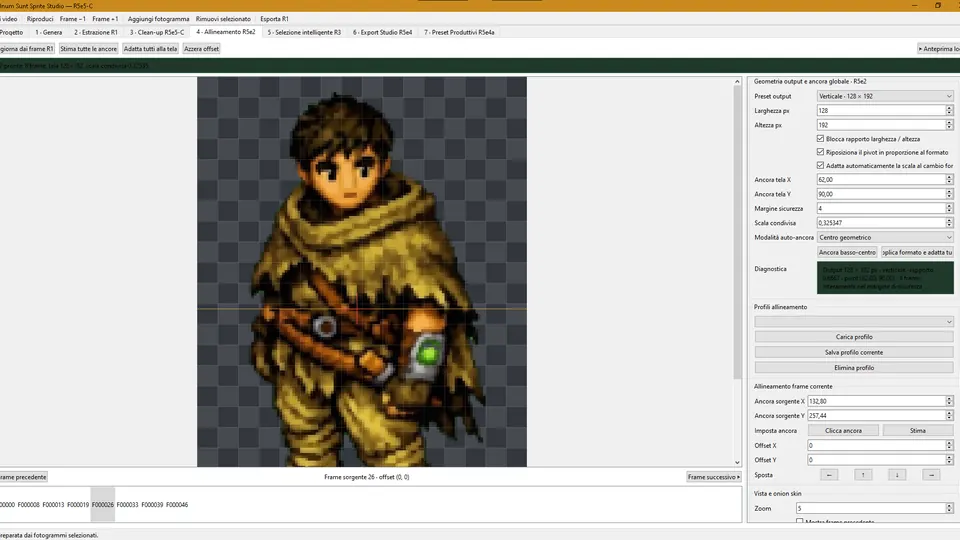Click the Ancora basso-centro button

[847, 252]
